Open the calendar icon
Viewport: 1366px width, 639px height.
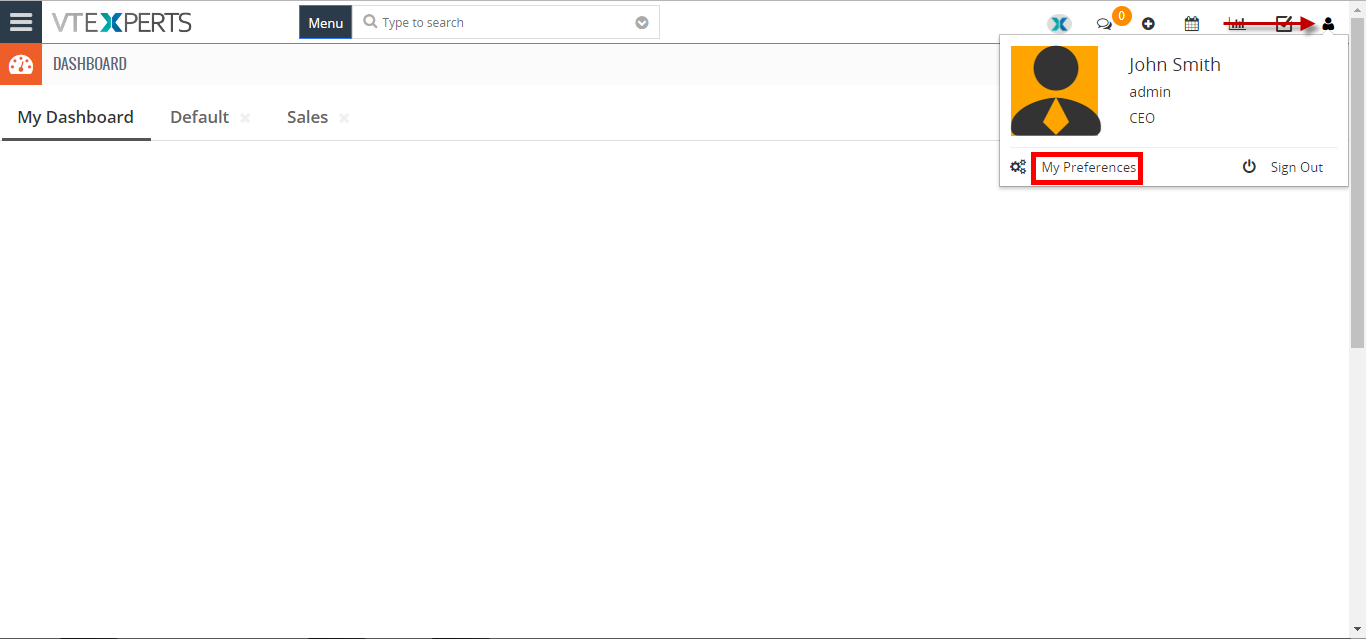[1192, 24]
